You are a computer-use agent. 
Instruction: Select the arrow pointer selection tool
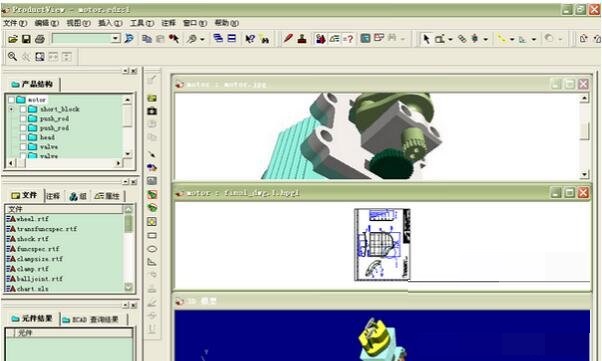tap(426, 39)
